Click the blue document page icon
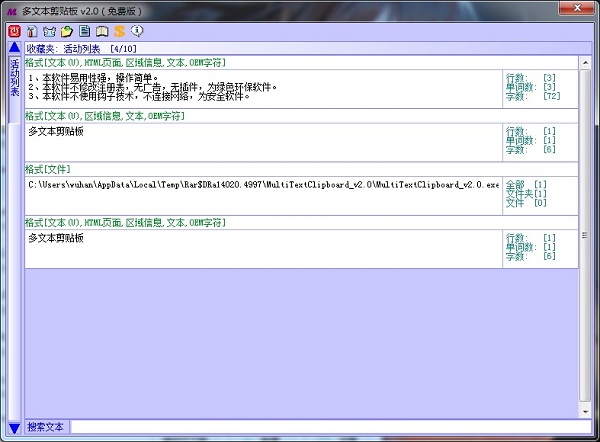 85,31
